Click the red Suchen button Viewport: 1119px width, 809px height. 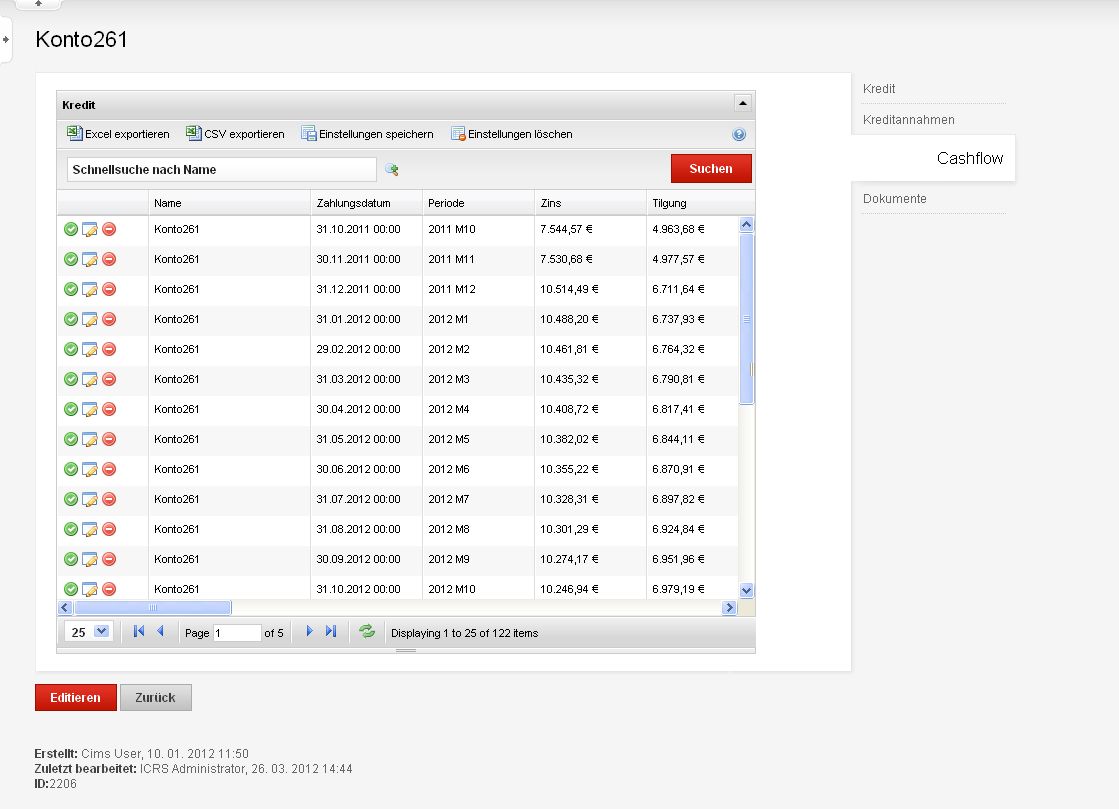pos(711,168)
